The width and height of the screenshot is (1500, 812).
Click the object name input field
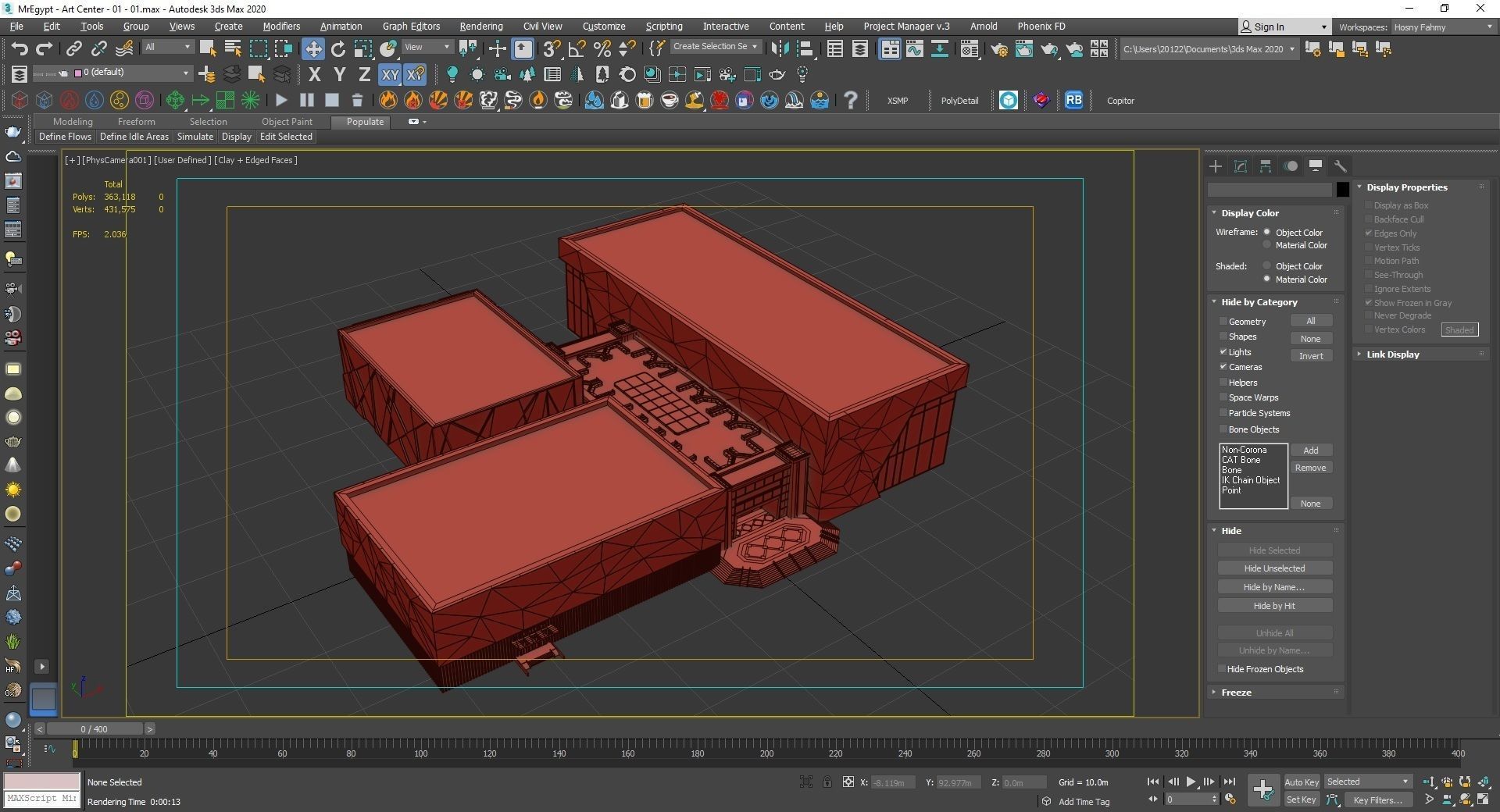pyautogui.click(x=1270, y=190)
